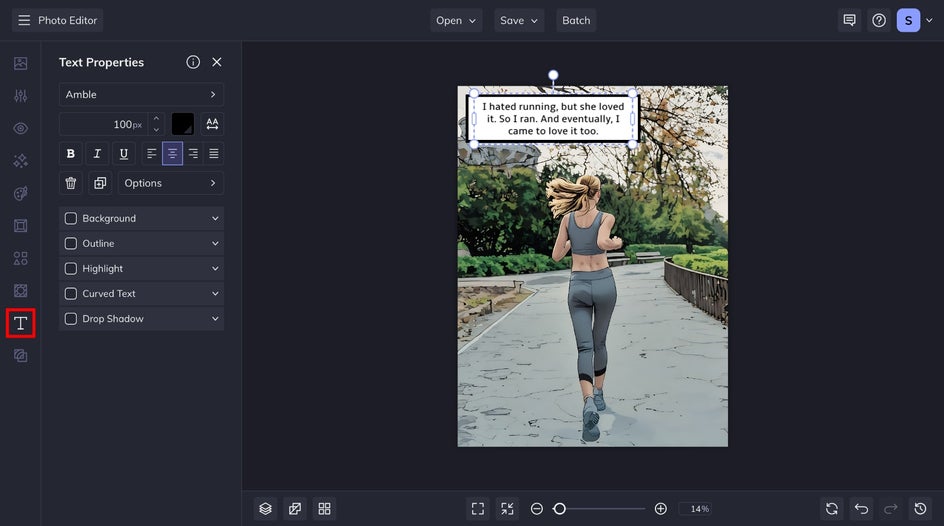Fit image to screen icon

pos(478,509)
